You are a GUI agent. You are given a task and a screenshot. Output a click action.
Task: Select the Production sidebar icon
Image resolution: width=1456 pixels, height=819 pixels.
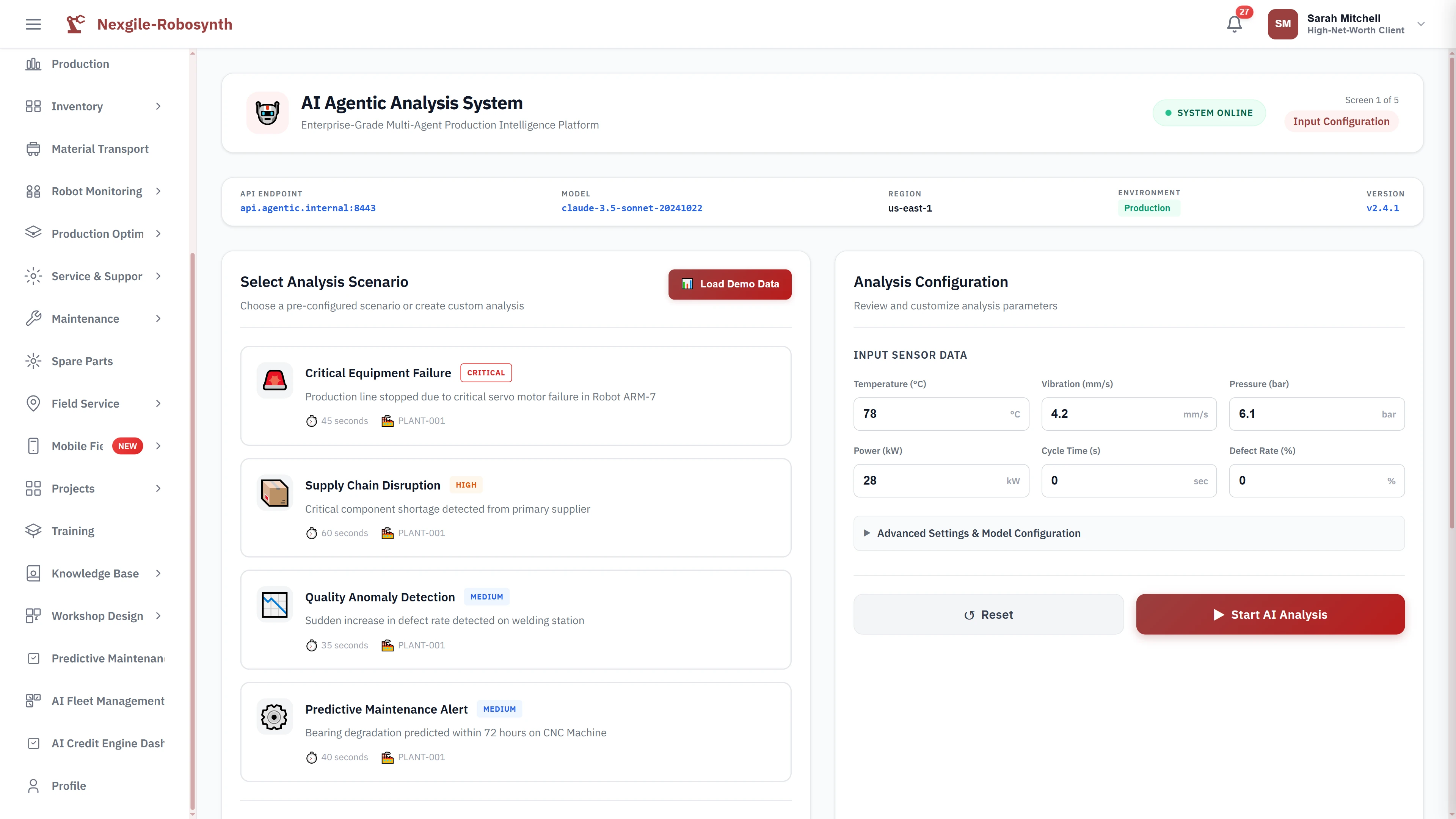33,64
